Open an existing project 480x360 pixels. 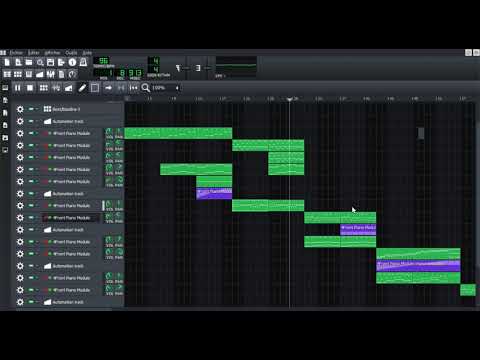tap(29, 62)
